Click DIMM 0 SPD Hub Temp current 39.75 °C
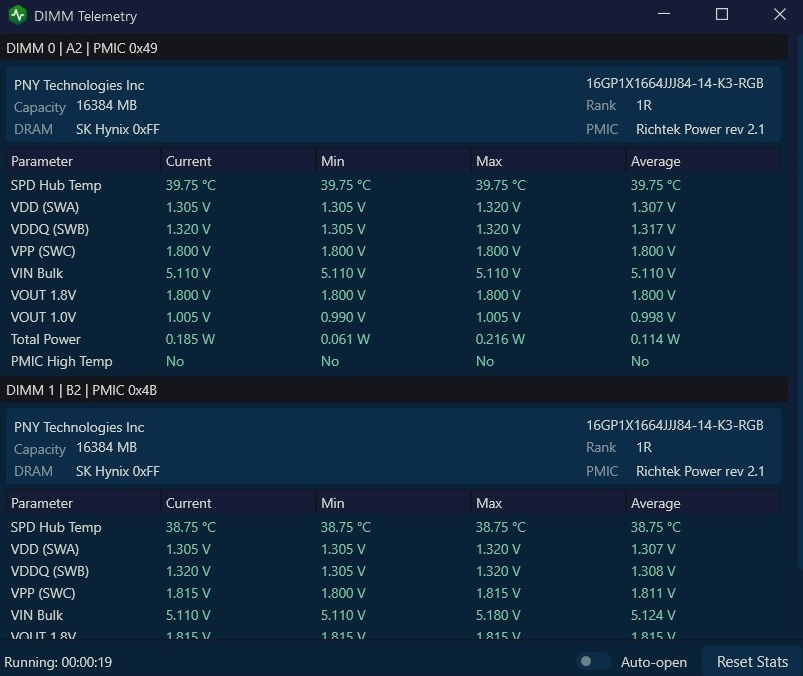The height and width of the screenshot is (676, 803). (x=191, y=185)
